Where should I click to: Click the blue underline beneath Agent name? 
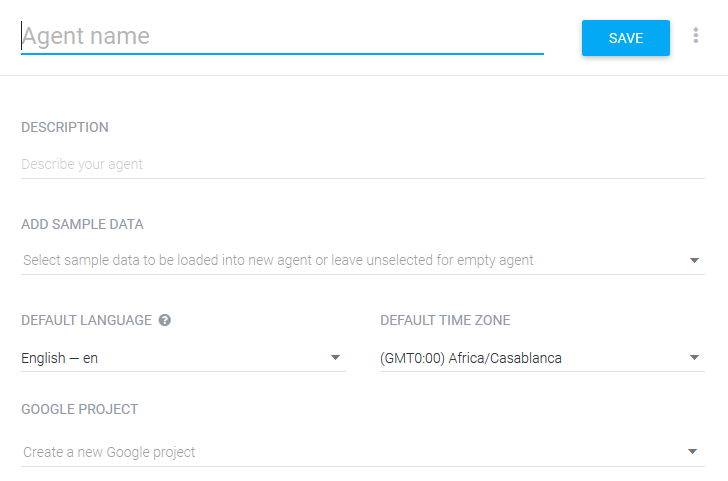pyautogui.click(x=282, y=54)
